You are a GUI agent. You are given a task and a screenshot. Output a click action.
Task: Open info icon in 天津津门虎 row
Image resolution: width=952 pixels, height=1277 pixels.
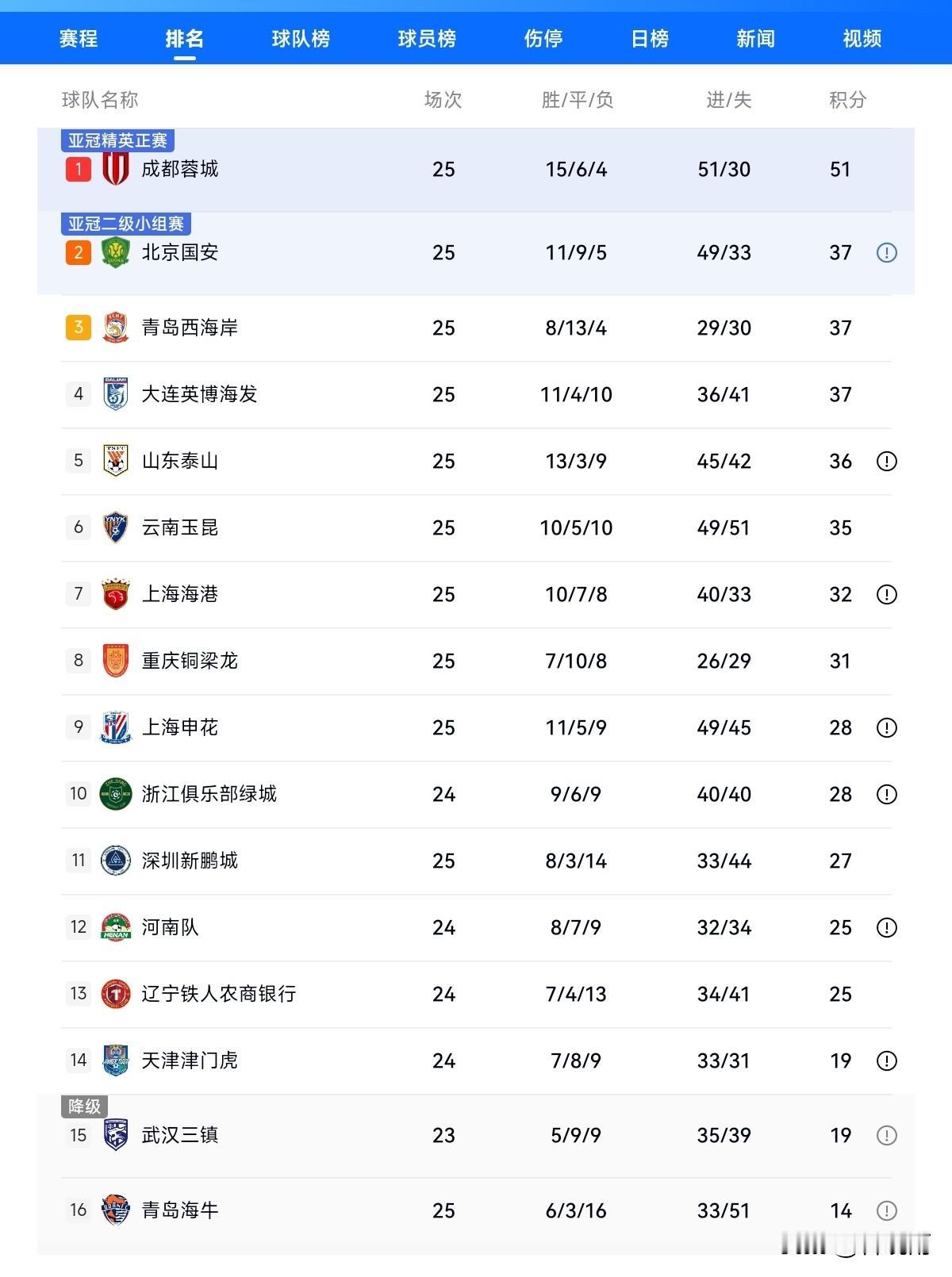coord(886,1060)
